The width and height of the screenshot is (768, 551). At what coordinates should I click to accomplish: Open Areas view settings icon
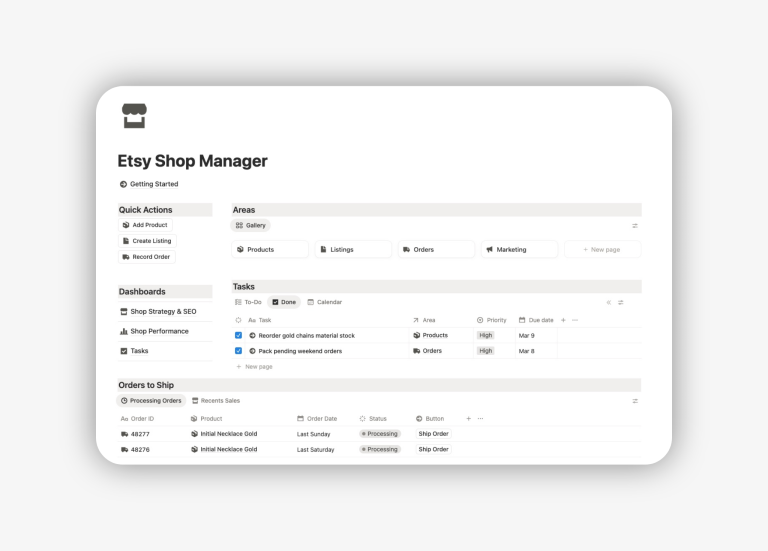(x=635, y=226)
